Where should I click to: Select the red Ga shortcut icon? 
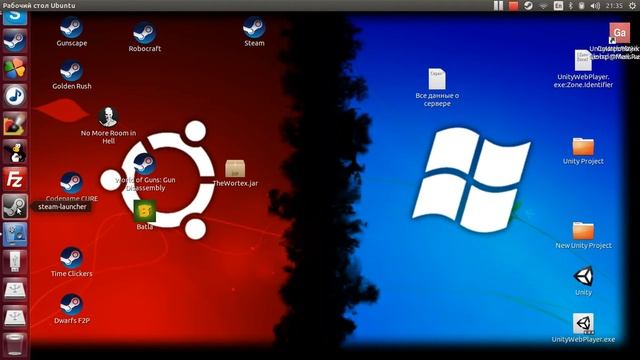pos(620,33)
